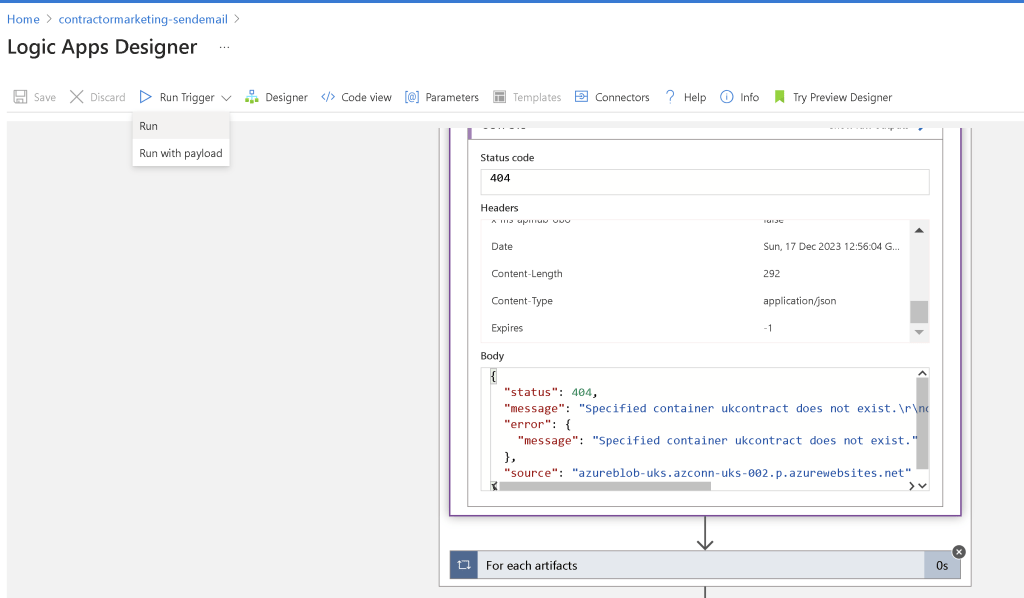Click the Run Trigger label
The image size is (1024, 598).
click(187, 97)
